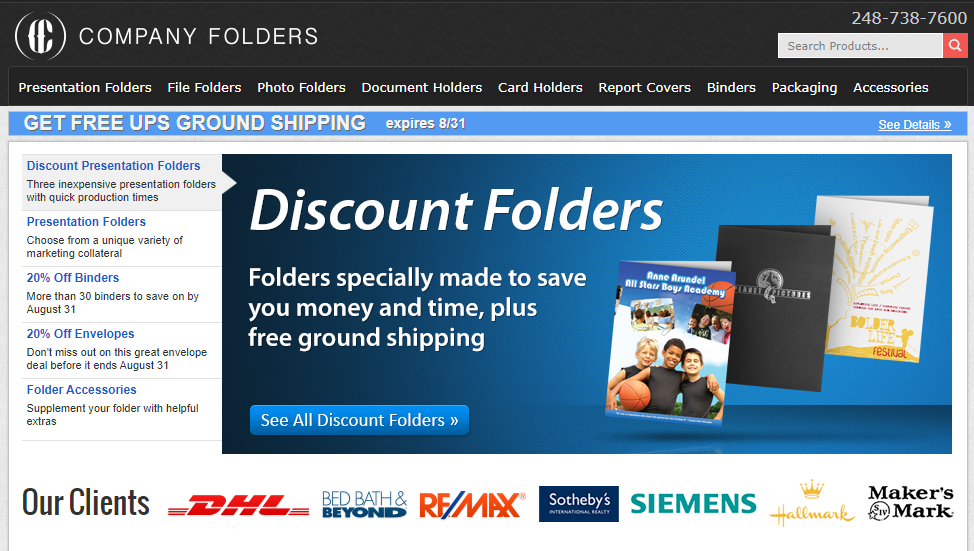
Task: Click the Siemens logo
Action: [693, 503]
